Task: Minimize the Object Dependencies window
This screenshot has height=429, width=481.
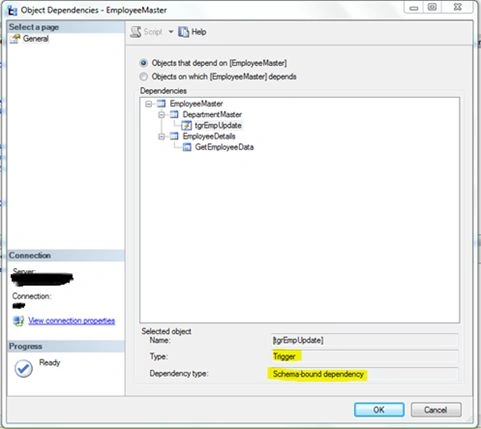Action: [414, 7]
